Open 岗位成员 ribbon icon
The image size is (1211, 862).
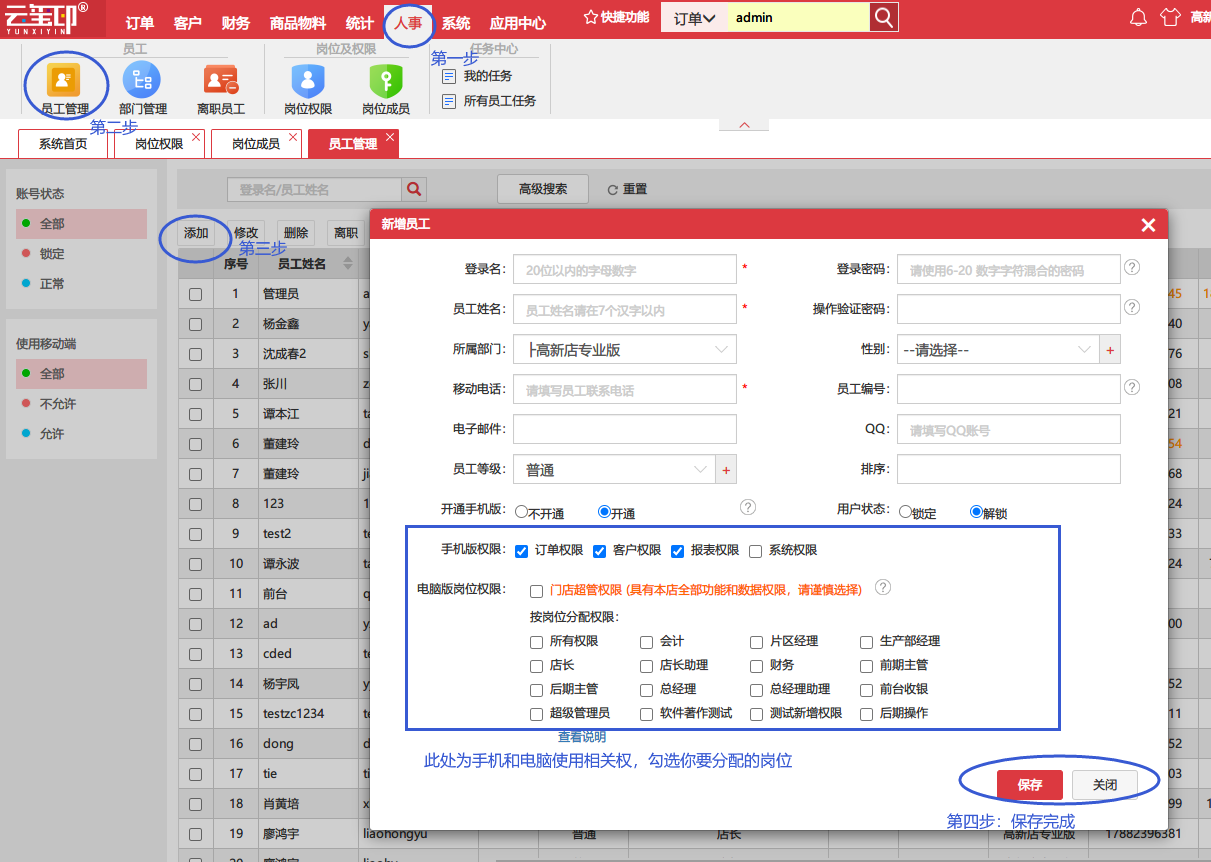pos(386,79)
